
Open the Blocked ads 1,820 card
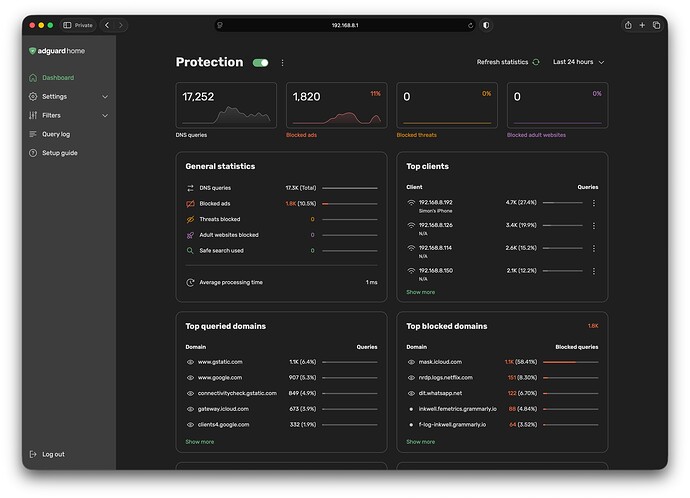click(337, 105)
